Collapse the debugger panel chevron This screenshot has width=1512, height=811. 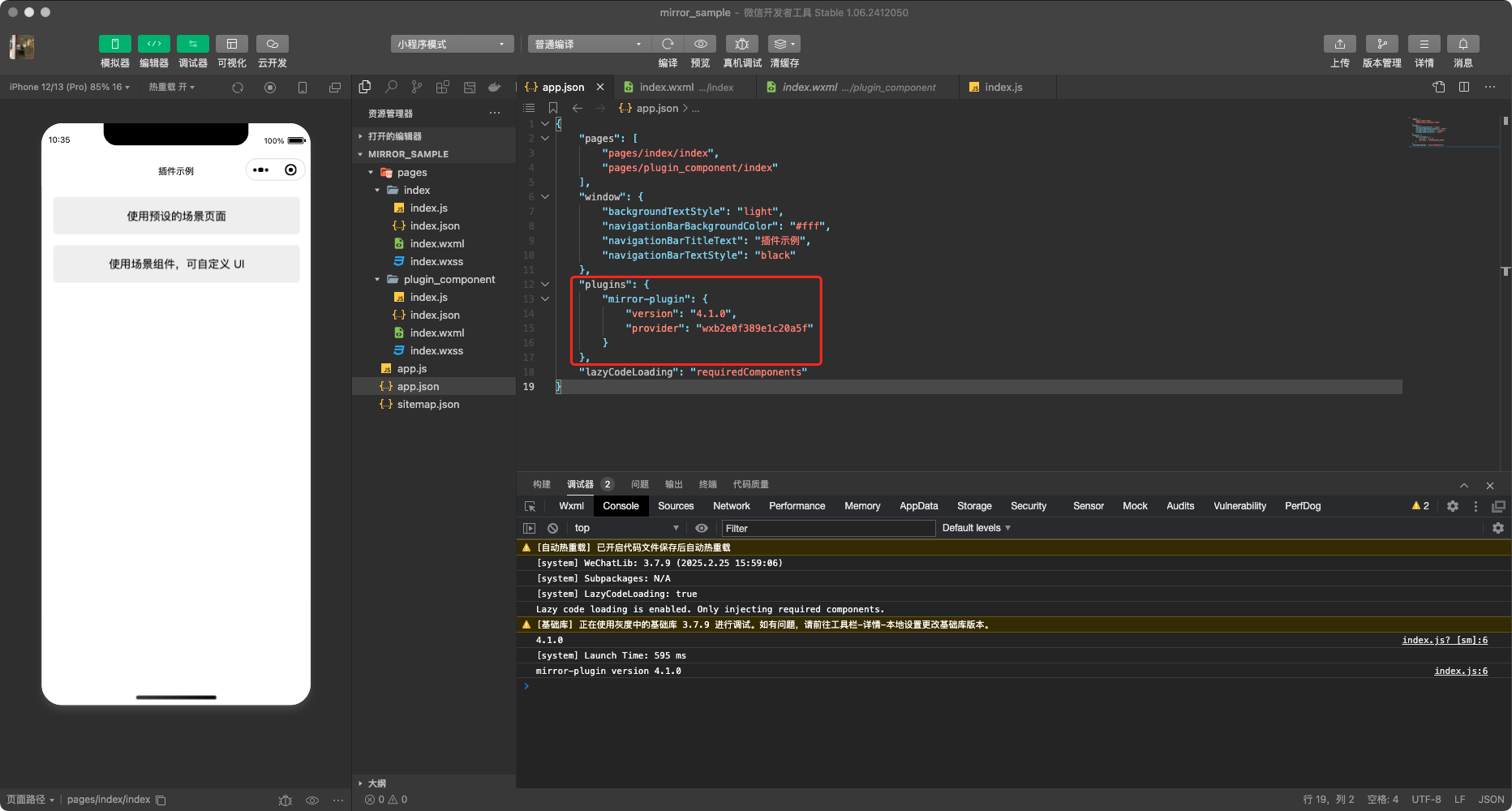(x=1464, y=485)
